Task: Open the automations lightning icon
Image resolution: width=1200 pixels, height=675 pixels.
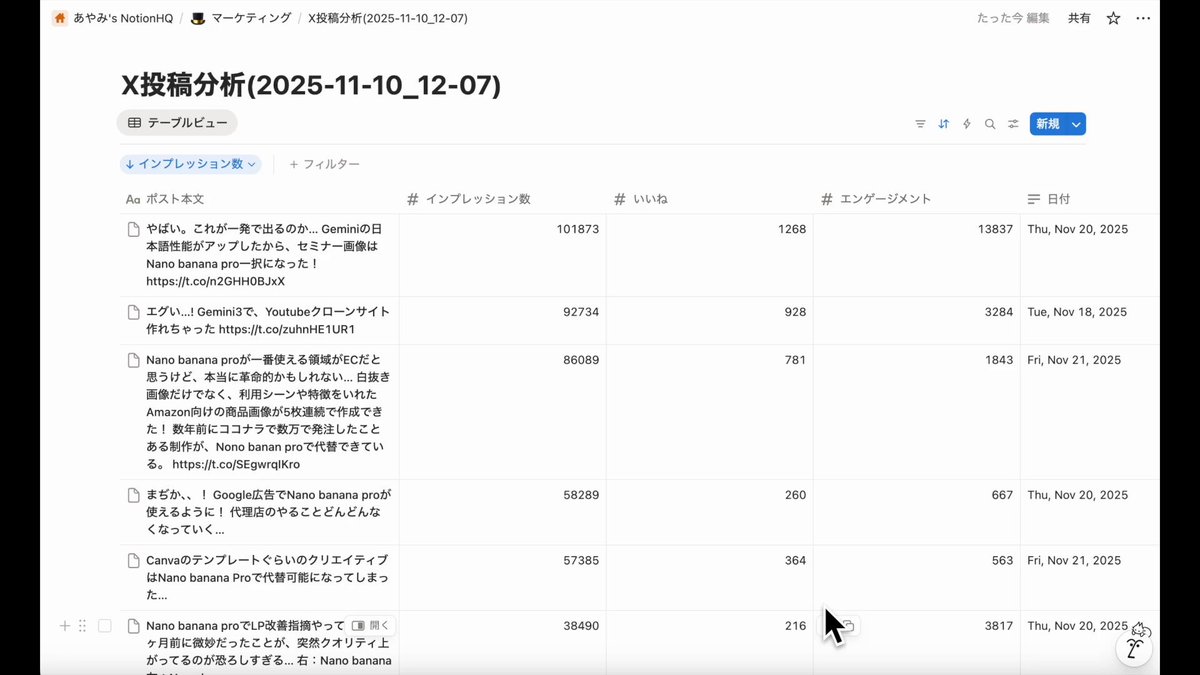Action: point(966,124)
